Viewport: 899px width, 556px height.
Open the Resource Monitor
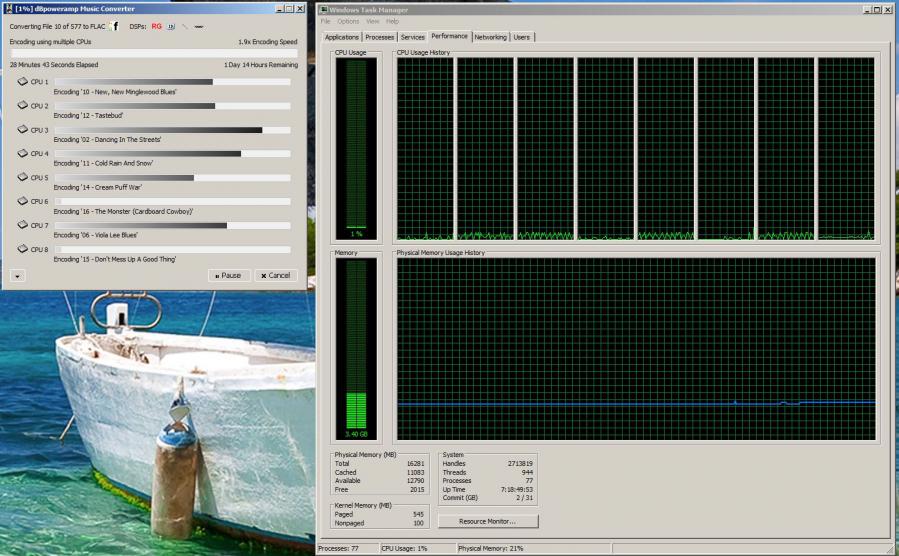click(487, 521)
